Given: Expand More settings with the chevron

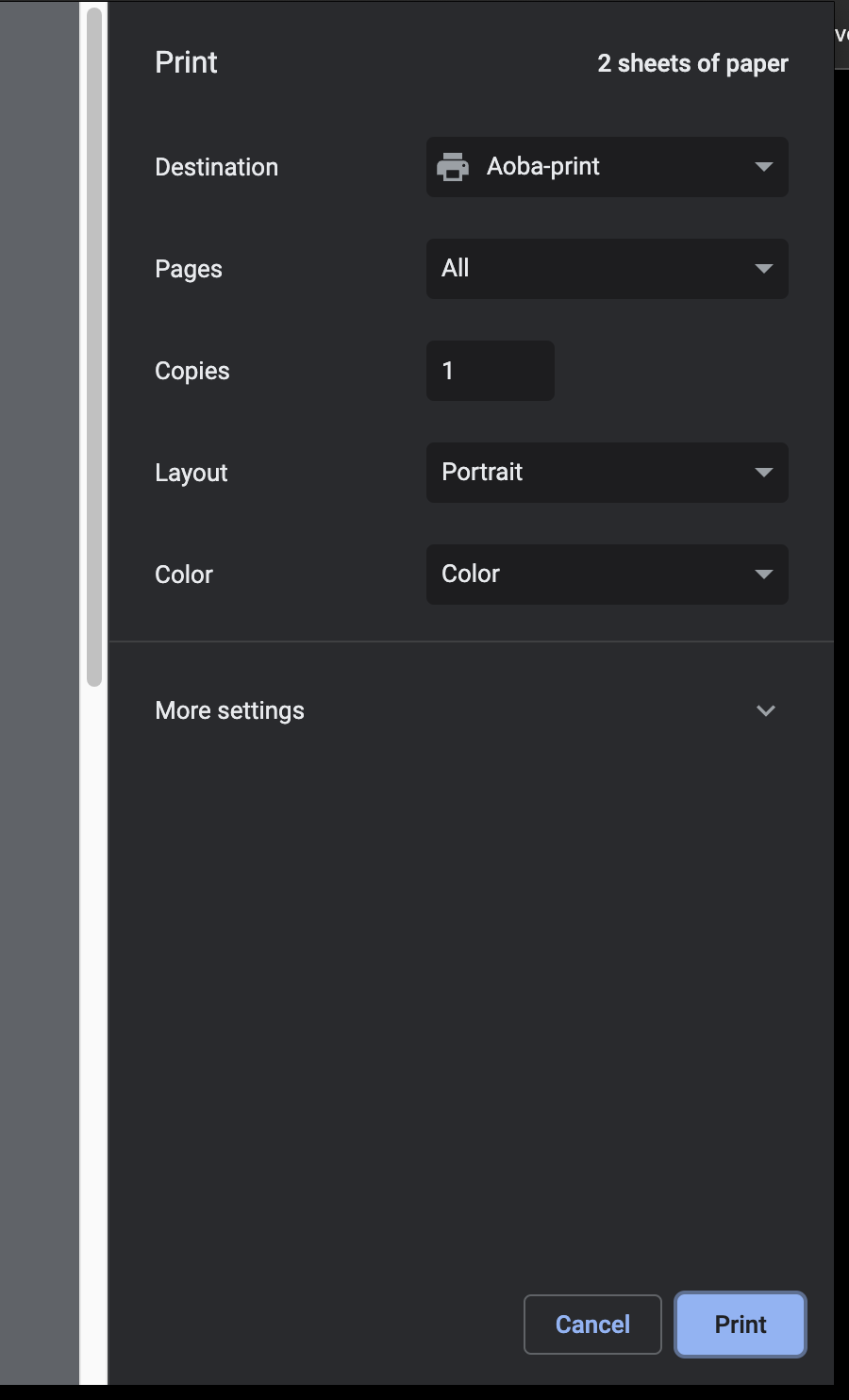Looking at the screenshot, I should 765,710.
